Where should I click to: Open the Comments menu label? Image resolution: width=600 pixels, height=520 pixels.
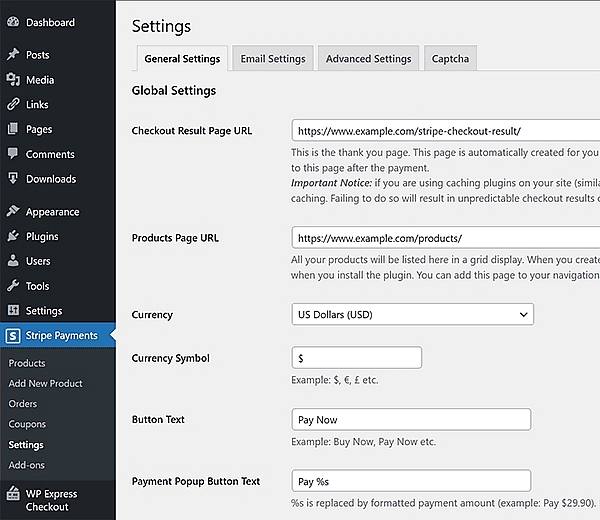50,154
